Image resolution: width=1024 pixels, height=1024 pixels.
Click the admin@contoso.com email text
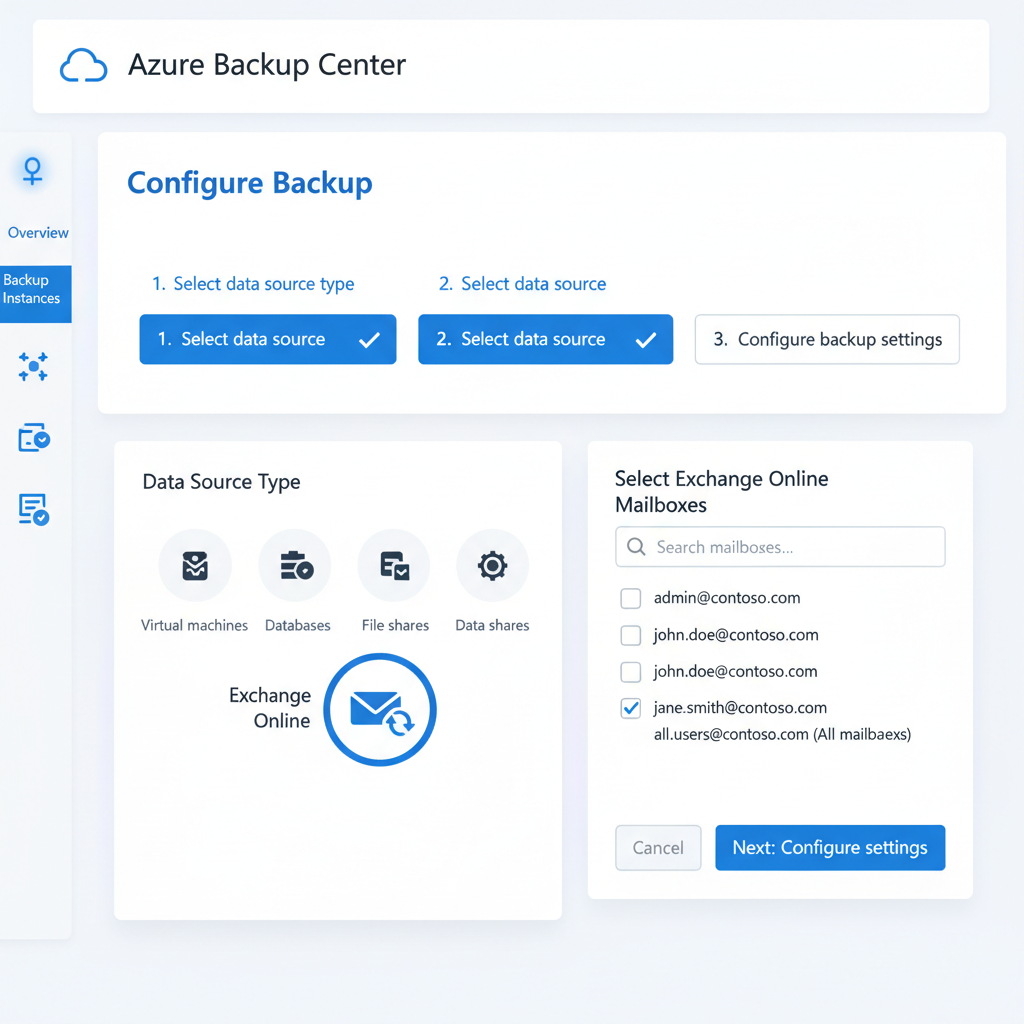pyautogui.click(x=727, y=598)
